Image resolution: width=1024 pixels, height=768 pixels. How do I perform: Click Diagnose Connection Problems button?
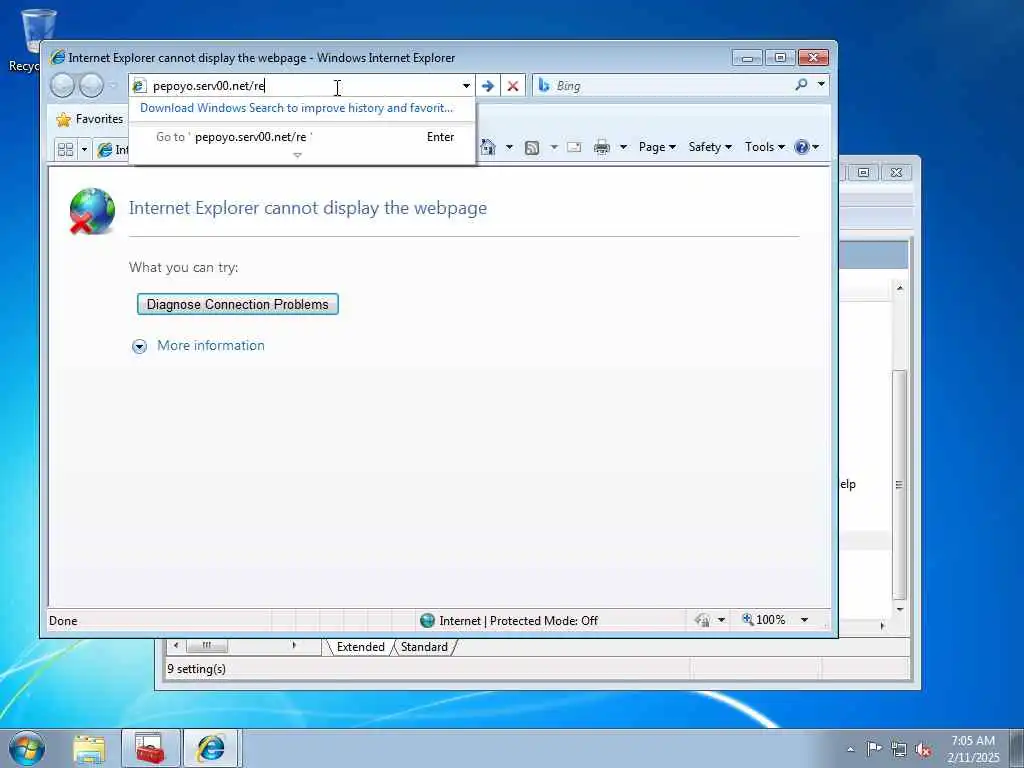tap(238, 304)
